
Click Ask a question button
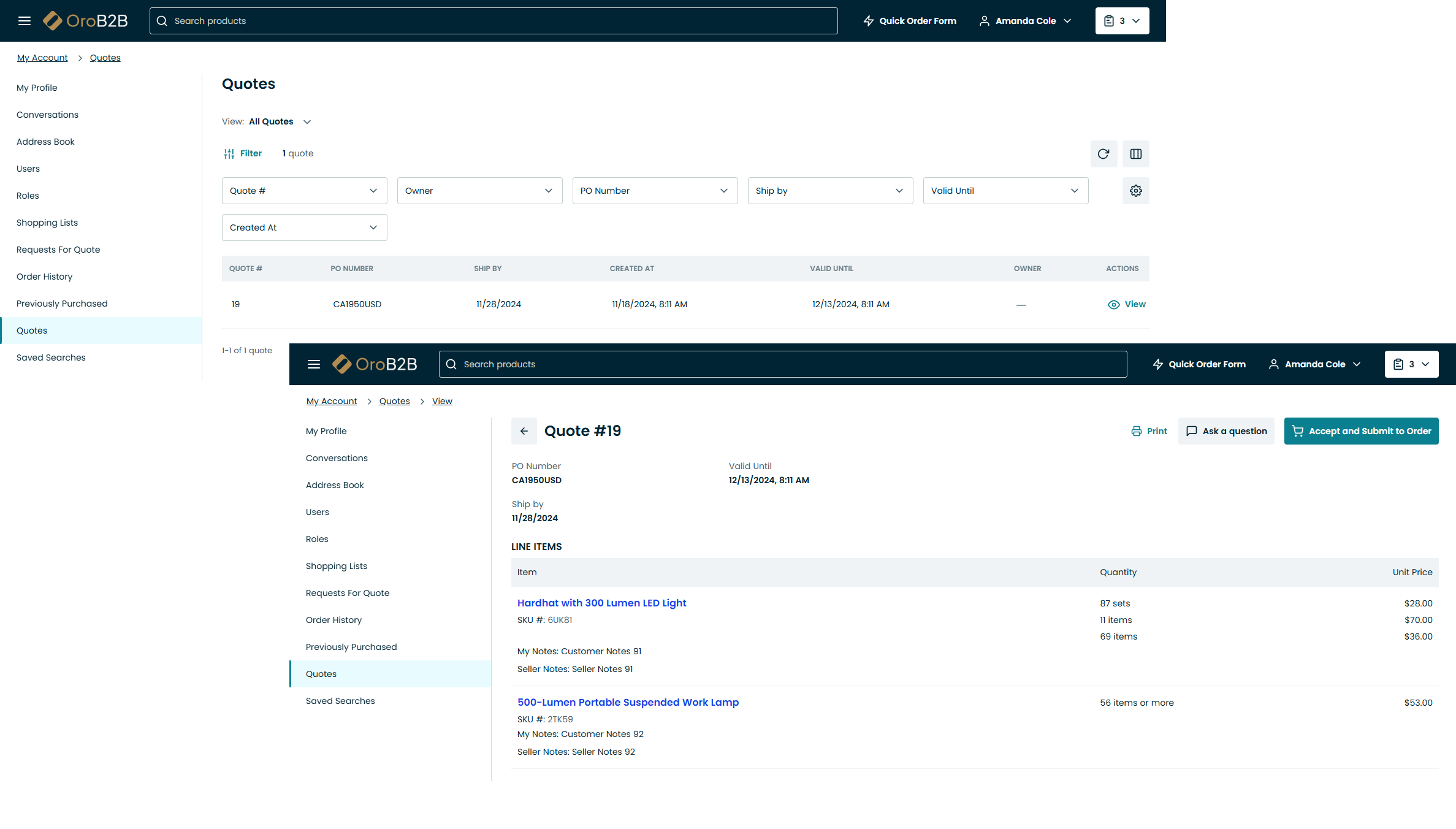tap(1225, 431)
